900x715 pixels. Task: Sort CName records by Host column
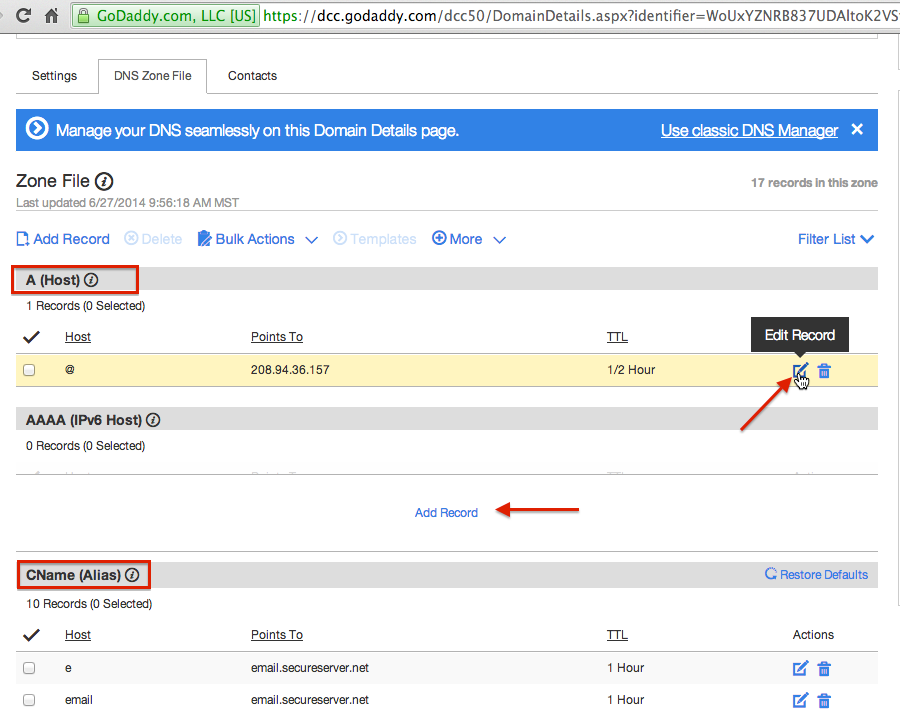point(77,635)
